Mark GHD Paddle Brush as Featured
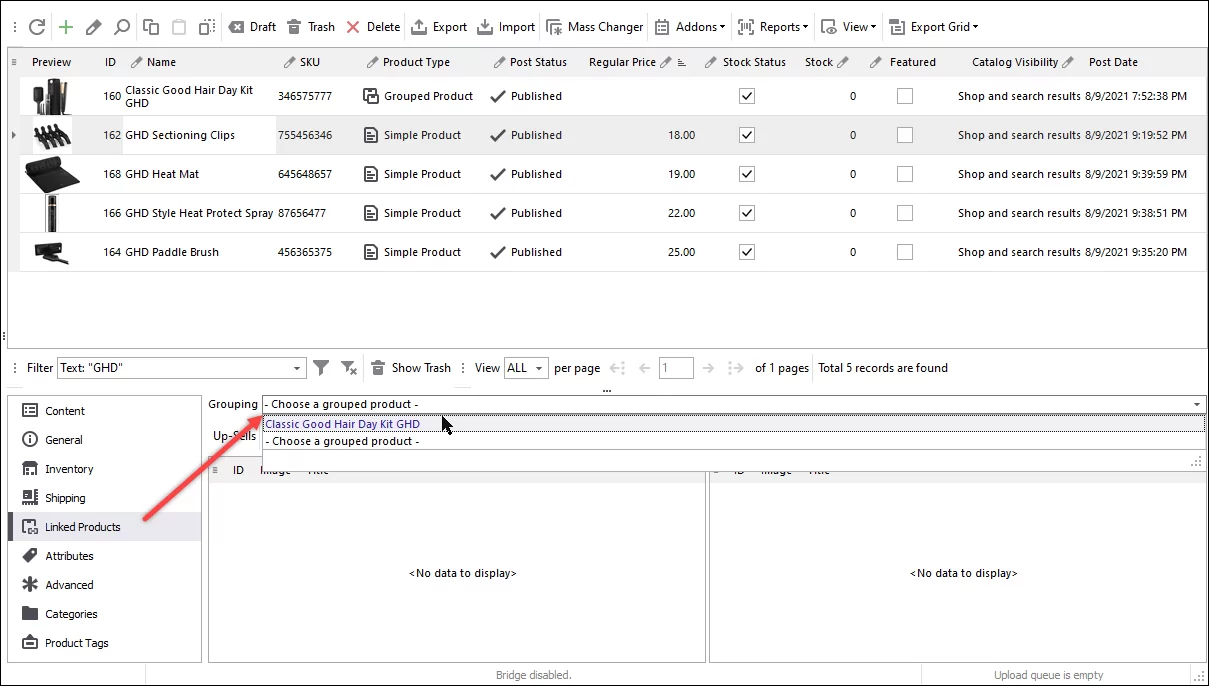Image resolution: width=1209 pixels, height=686 pixels. [905, 252]
